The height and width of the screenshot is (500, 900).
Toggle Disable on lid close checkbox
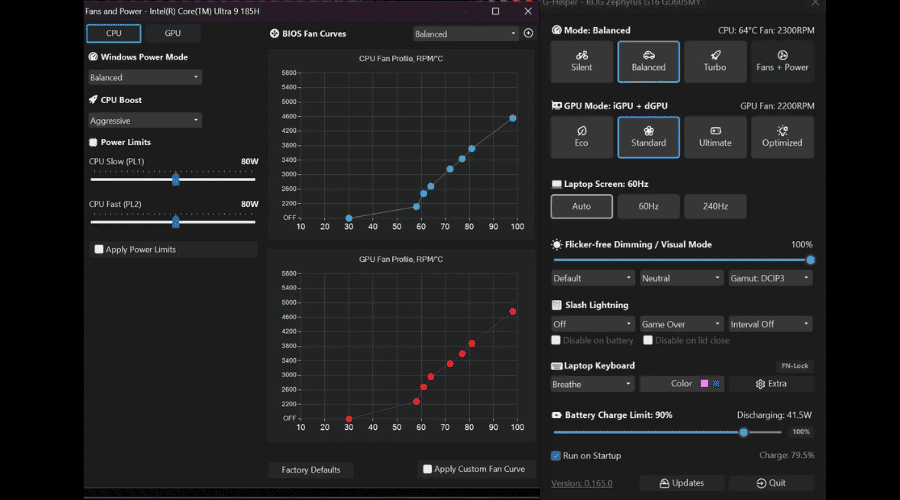[648, 340]
